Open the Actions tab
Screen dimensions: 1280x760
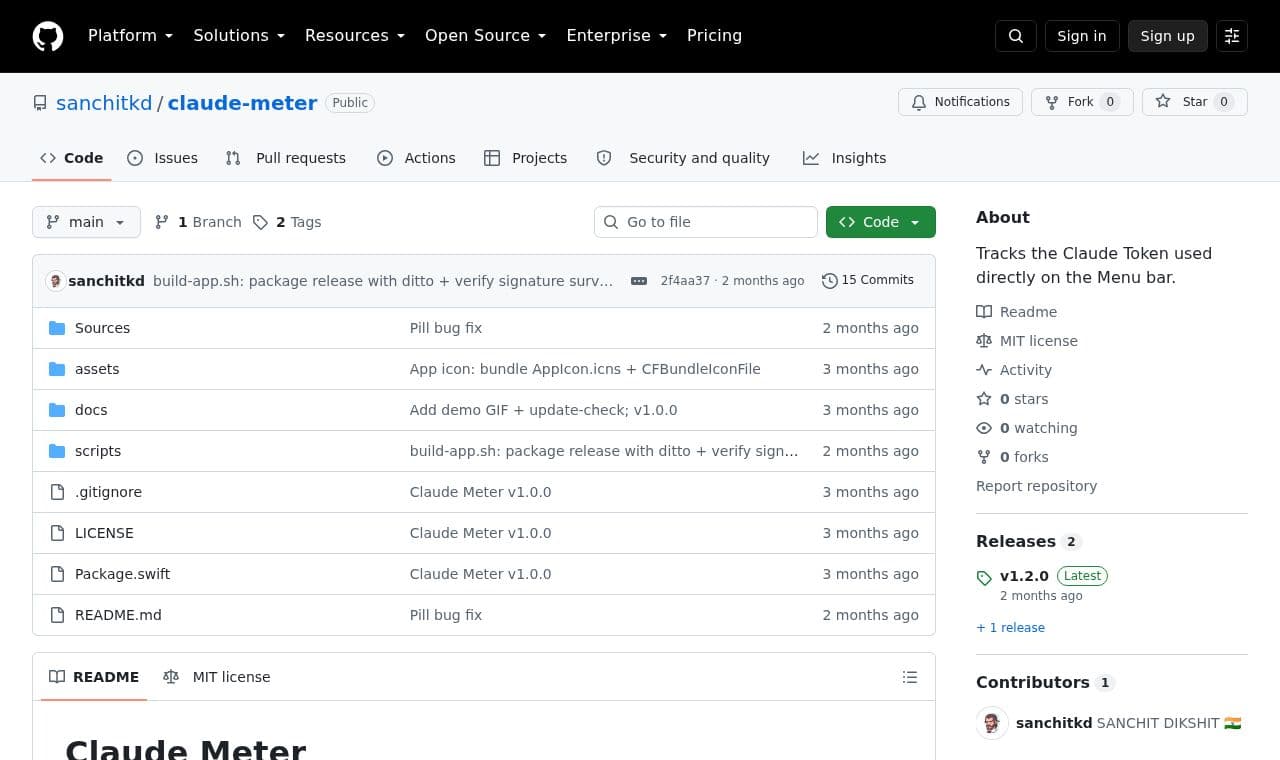[416, 158]
